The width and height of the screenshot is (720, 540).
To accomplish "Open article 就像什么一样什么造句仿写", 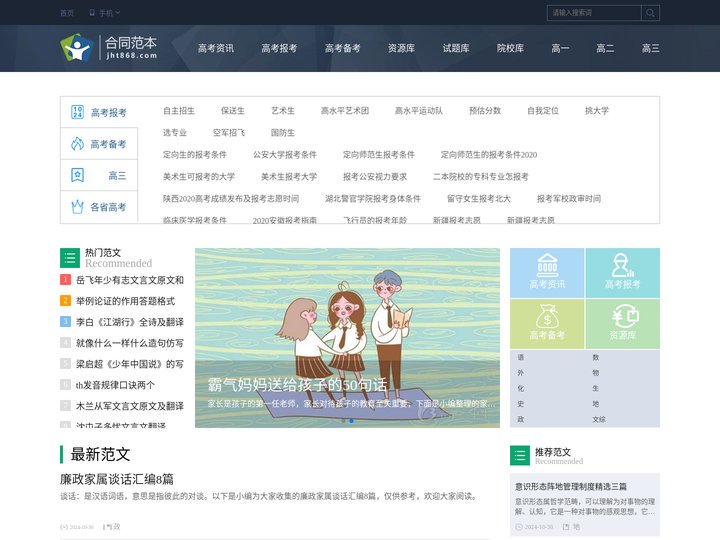I will click(x=130, y=343).
